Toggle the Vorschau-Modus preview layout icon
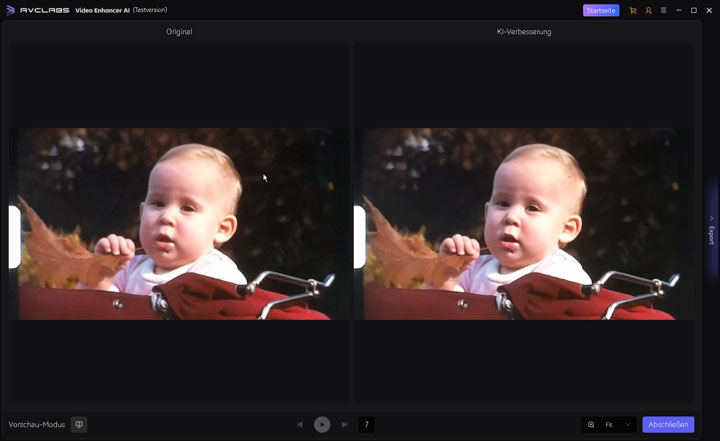The image size is (720, 441). point(79,424)
